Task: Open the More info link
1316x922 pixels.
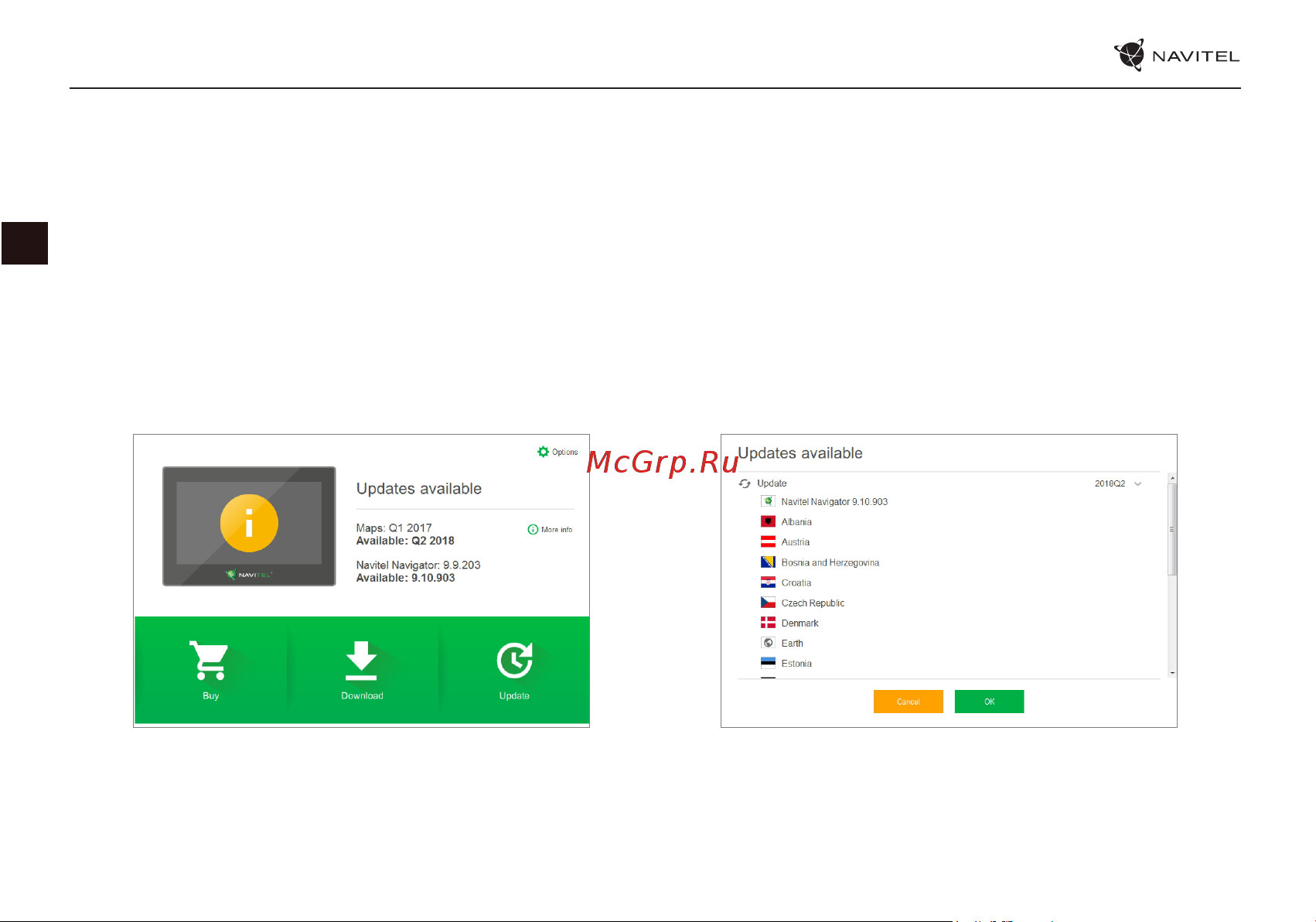Action: click(x=557, y=530)
